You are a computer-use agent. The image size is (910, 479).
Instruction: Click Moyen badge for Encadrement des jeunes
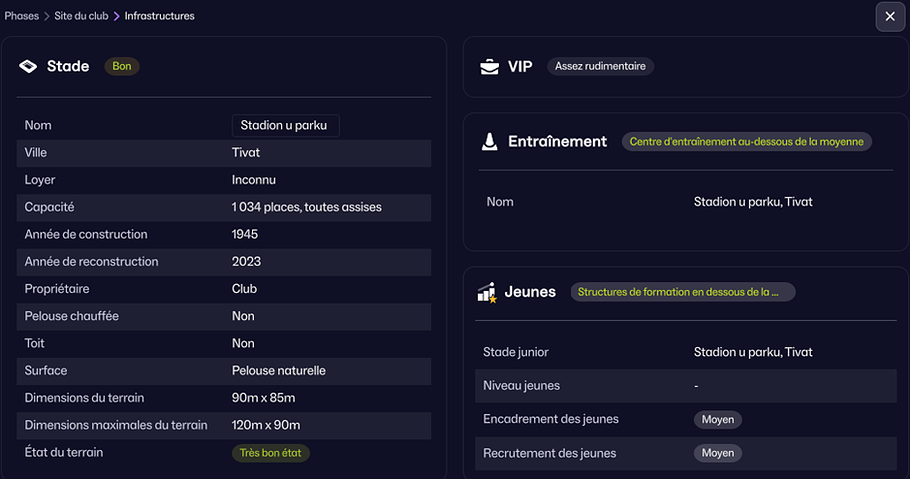point(717,419)
